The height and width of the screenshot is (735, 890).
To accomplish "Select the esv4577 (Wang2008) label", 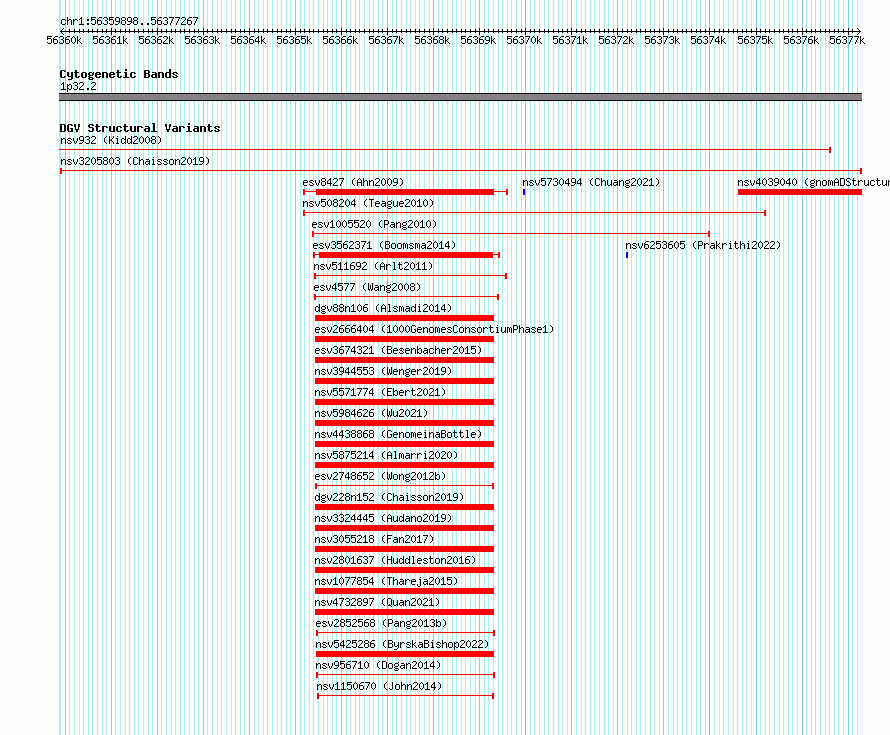I will pos(367,287).
